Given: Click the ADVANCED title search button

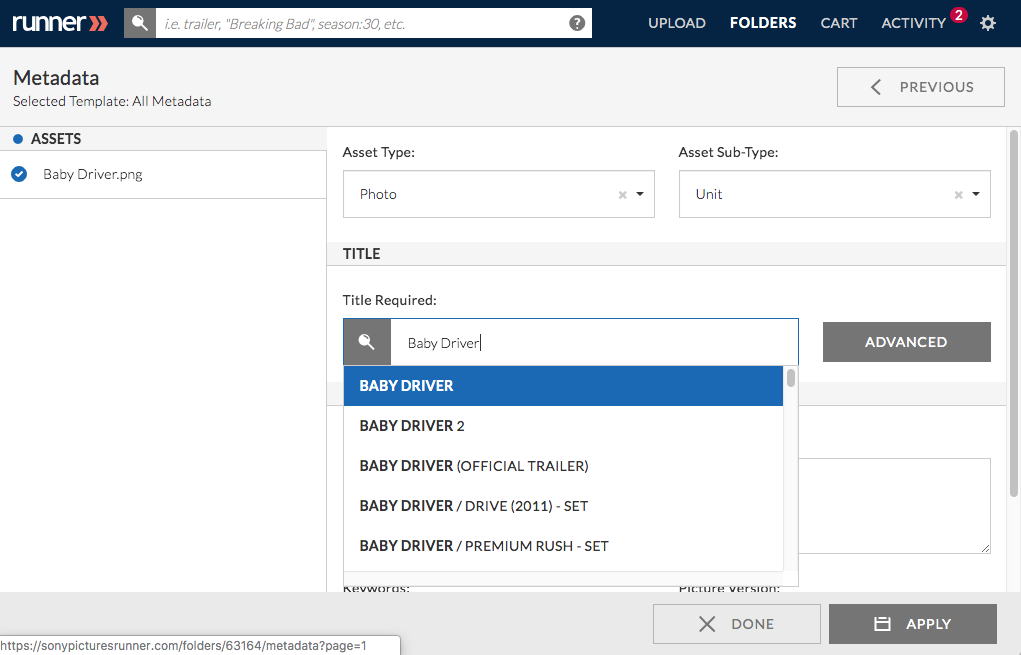Looking at the screenshot, I should pos(906,342).
